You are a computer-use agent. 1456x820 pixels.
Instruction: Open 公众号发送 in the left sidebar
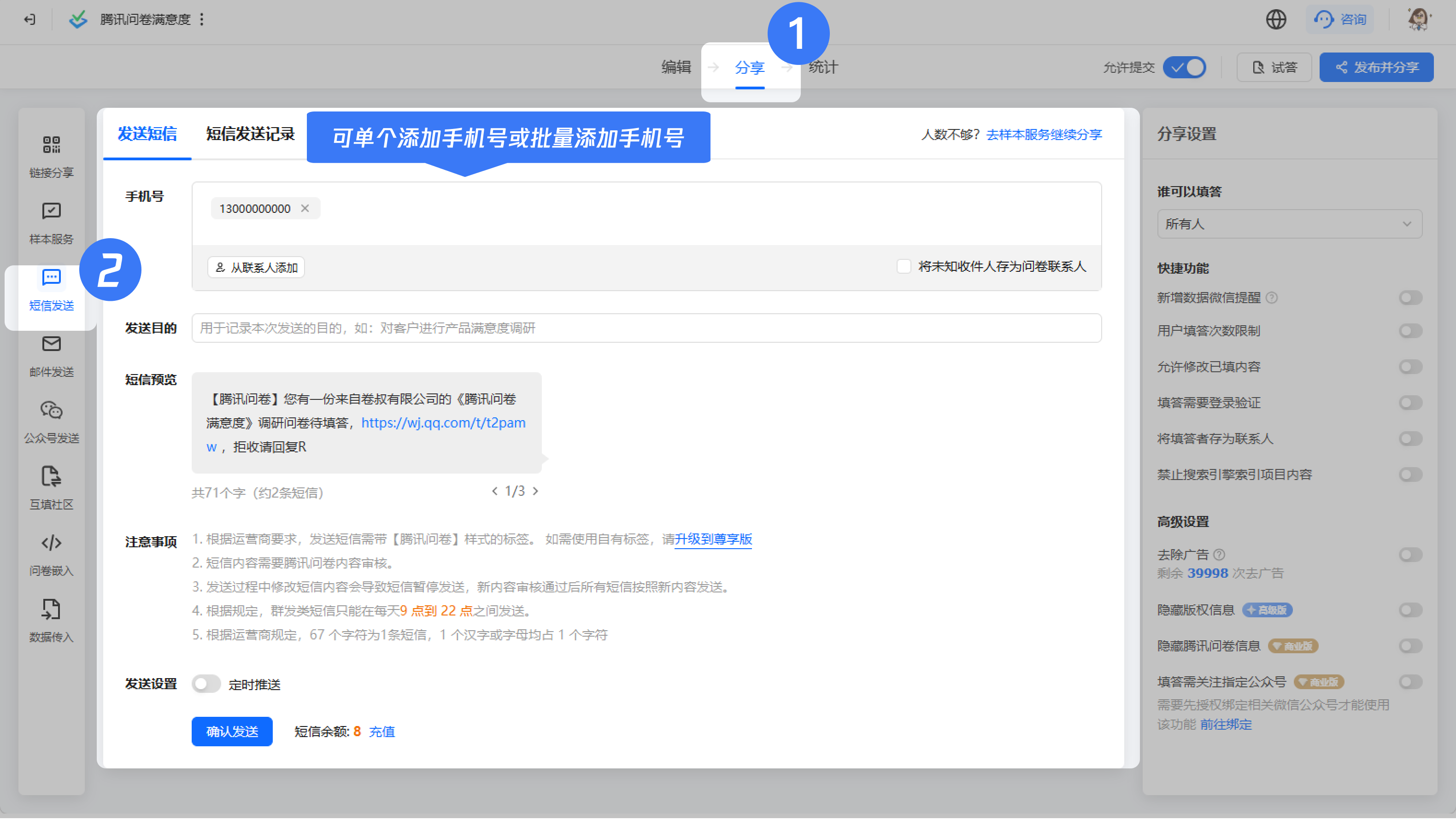(x=52, y=423)
